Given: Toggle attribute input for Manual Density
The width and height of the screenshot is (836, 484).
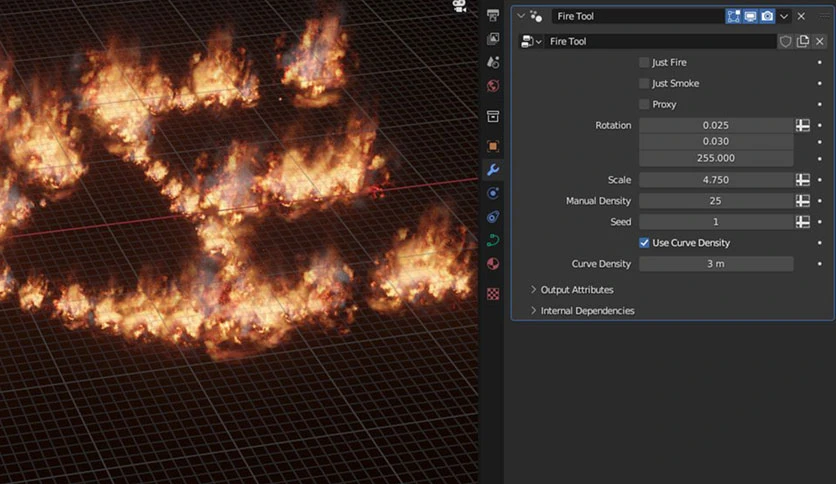Looking at the screenshot, I should tap(803, 201).
